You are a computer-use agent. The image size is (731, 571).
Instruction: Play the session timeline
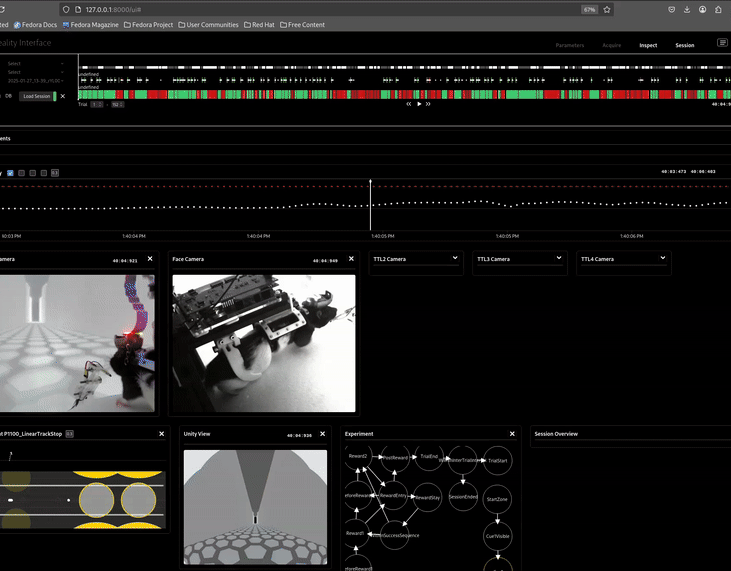coord(419,104)
